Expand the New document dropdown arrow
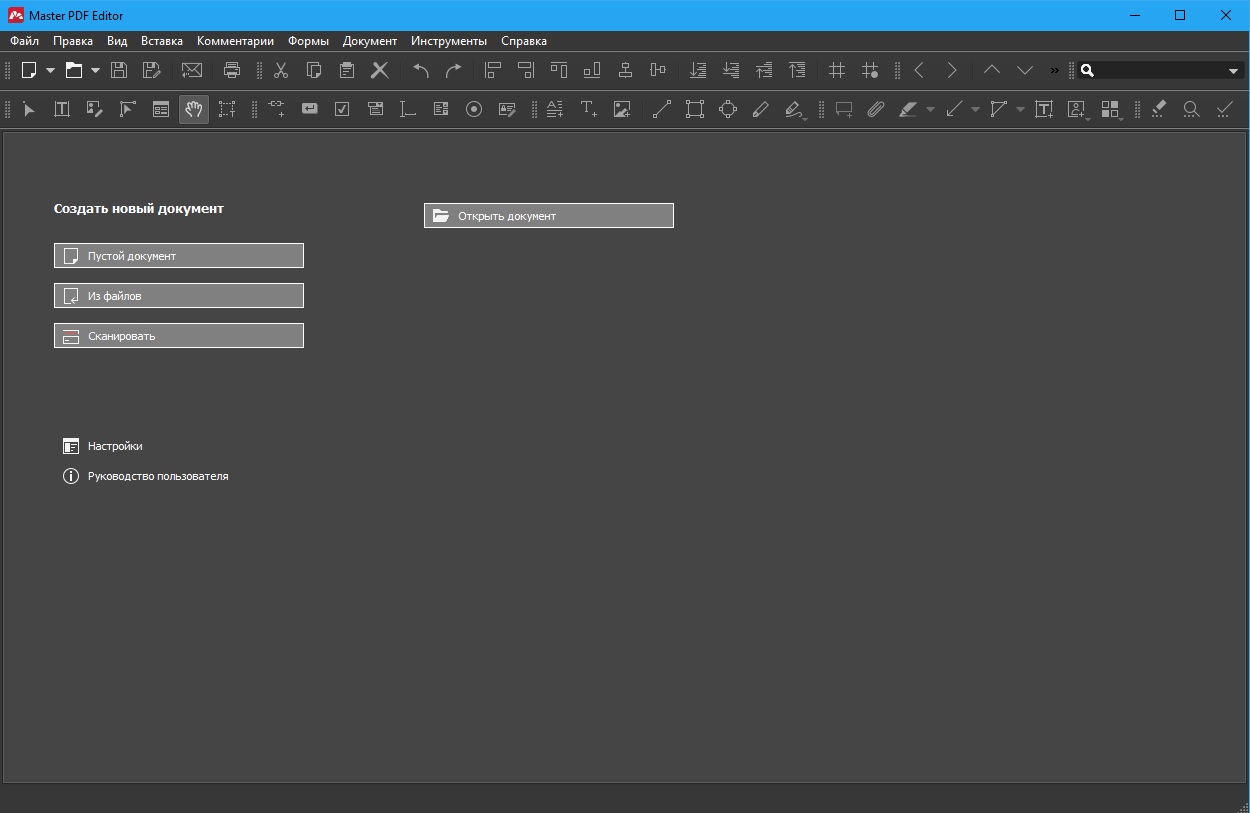Screen dimensions: 1250x813 pyautogui.click(x=50, y=70)
